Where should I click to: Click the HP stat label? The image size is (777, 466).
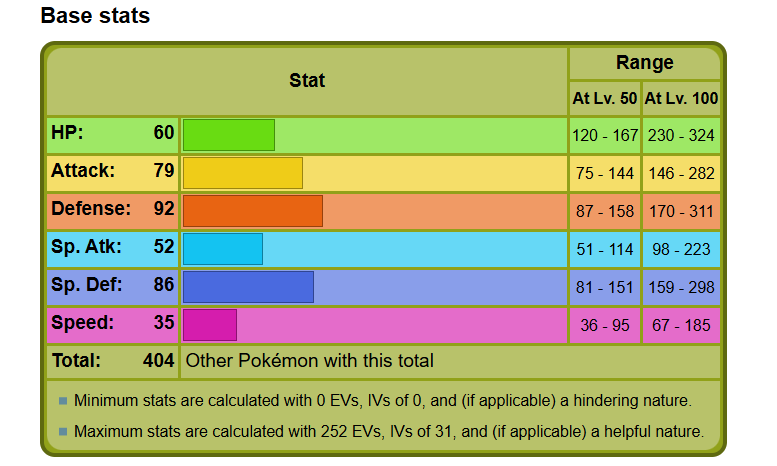click(67, 133)
